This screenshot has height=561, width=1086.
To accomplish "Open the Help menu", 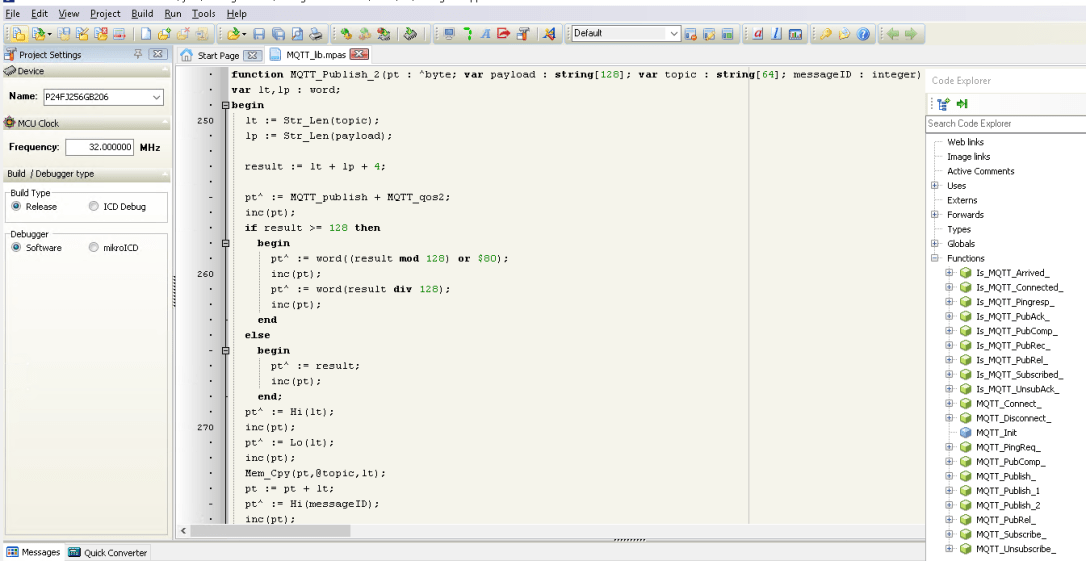I will [236, 13].
